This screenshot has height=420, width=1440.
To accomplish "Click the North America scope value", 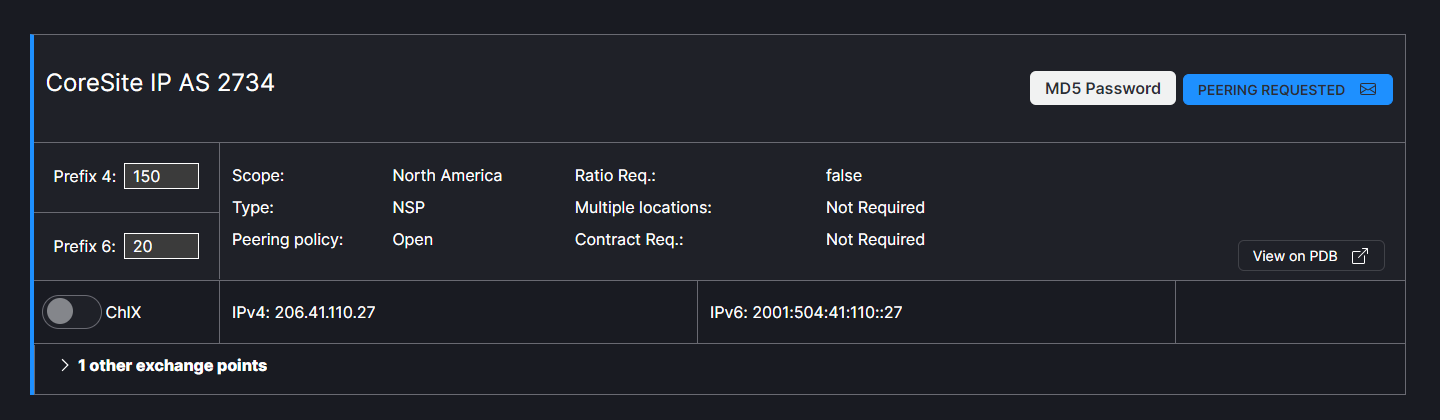I will (447, 176).
